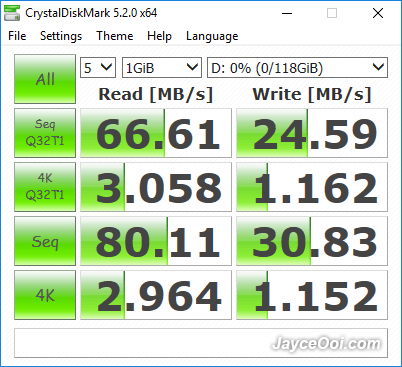Run the Seq benchmark button
The image size is (402, 367).
coord(45,241)
